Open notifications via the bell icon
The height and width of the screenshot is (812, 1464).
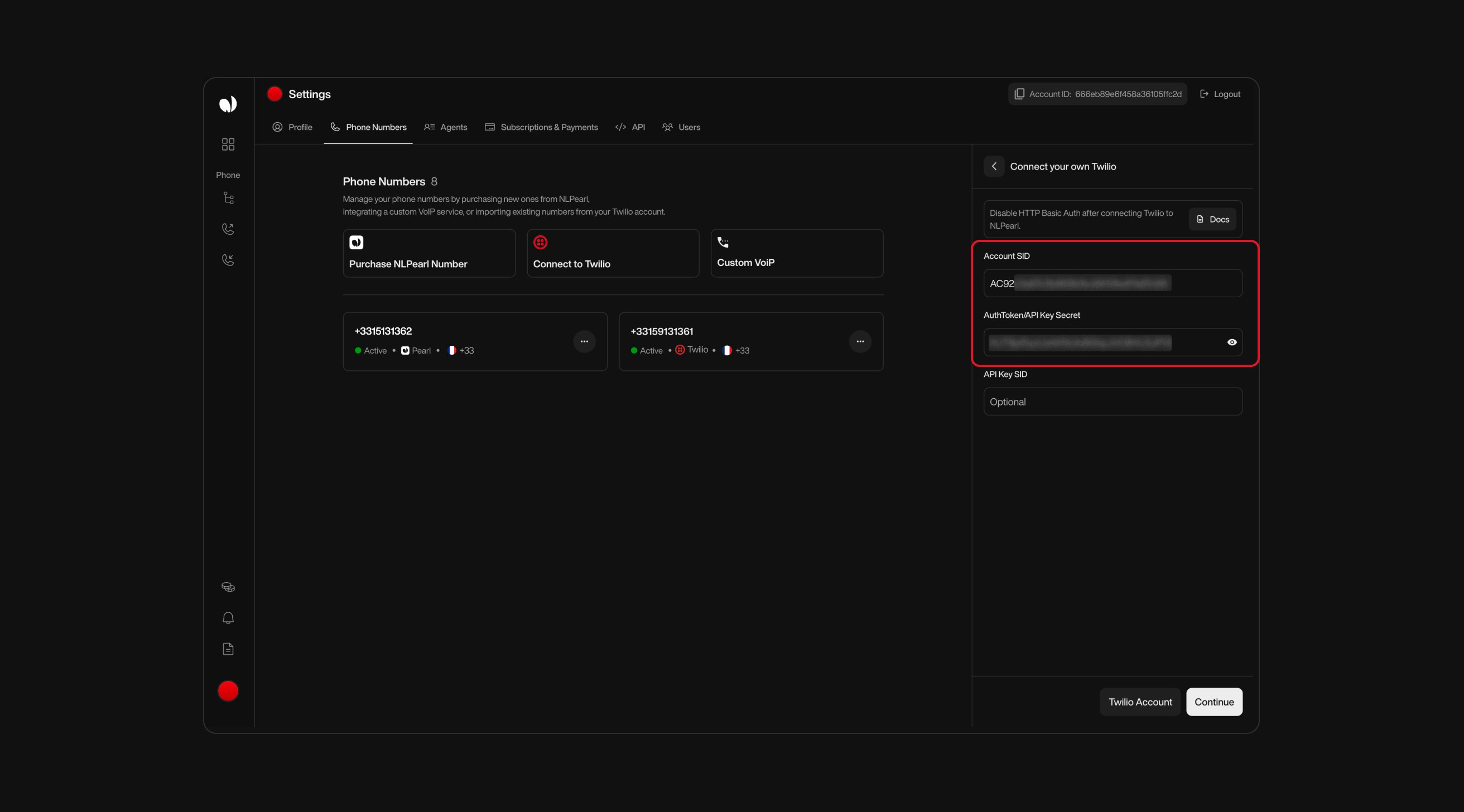(x=228, y=618)
